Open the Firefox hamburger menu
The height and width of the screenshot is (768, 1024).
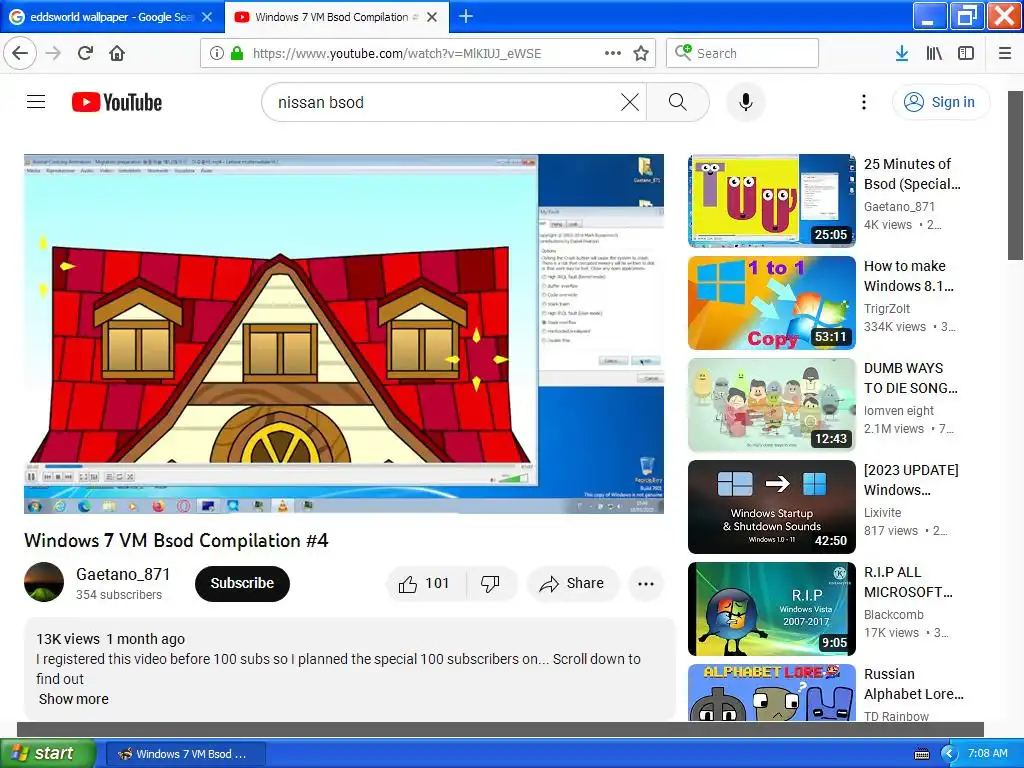coord(1005,54)
